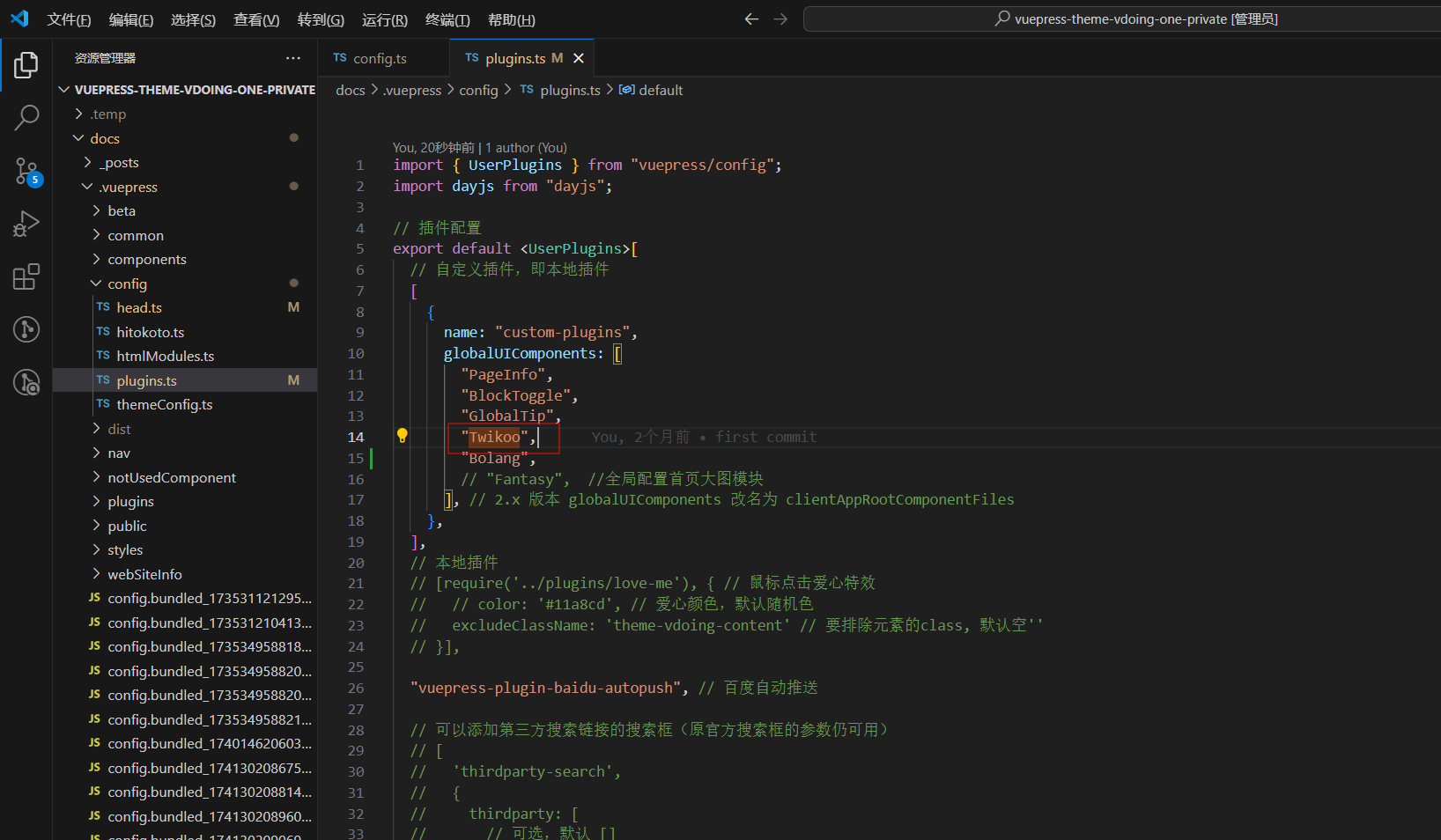Open the 选择(S) menu
The image size is (1441, 840).
point(193,19)
